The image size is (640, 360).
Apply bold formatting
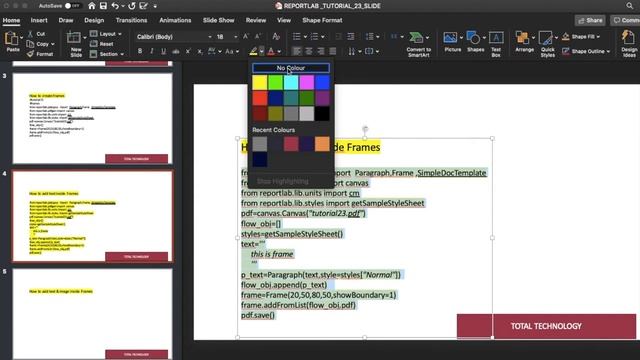click(140, 51)
